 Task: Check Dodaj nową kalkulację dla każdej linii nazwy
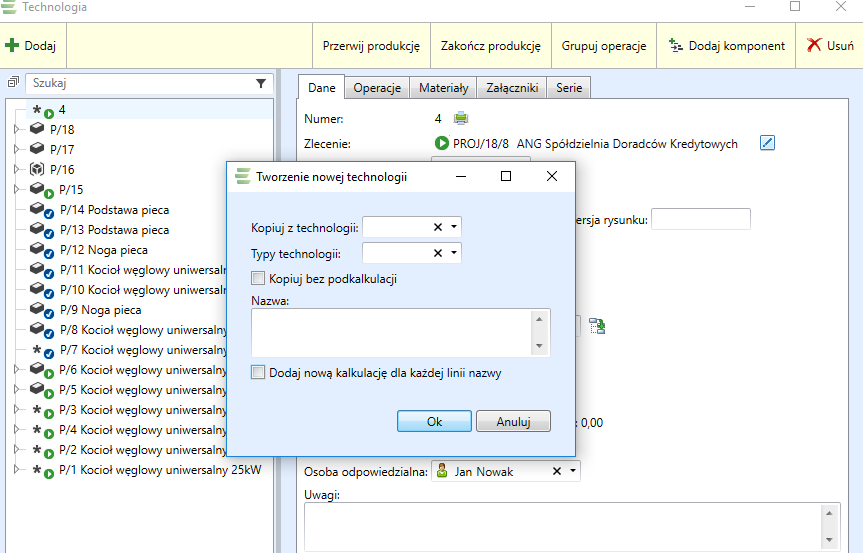tap(259, 373)
